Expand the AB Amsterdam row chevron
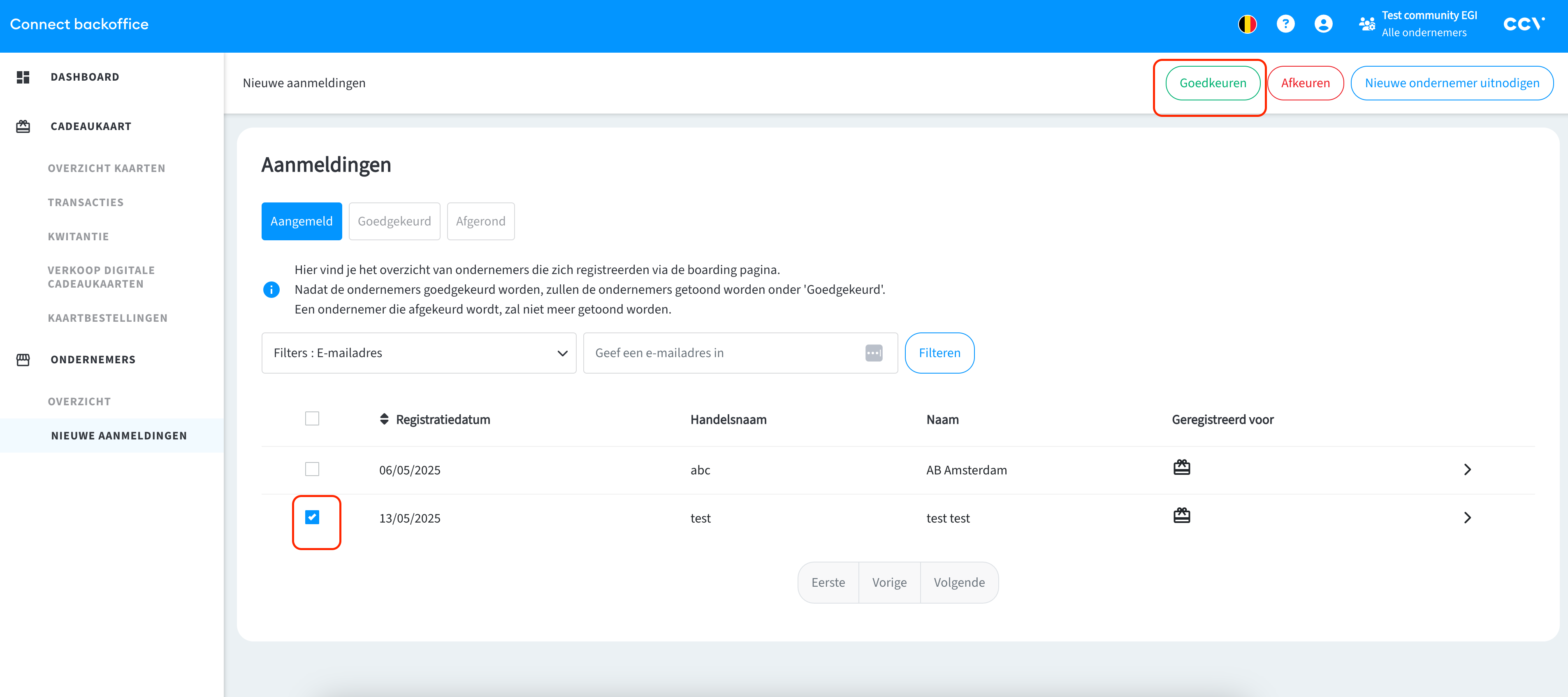This screenshot has height=697, width=1568. click(1467, 469)
